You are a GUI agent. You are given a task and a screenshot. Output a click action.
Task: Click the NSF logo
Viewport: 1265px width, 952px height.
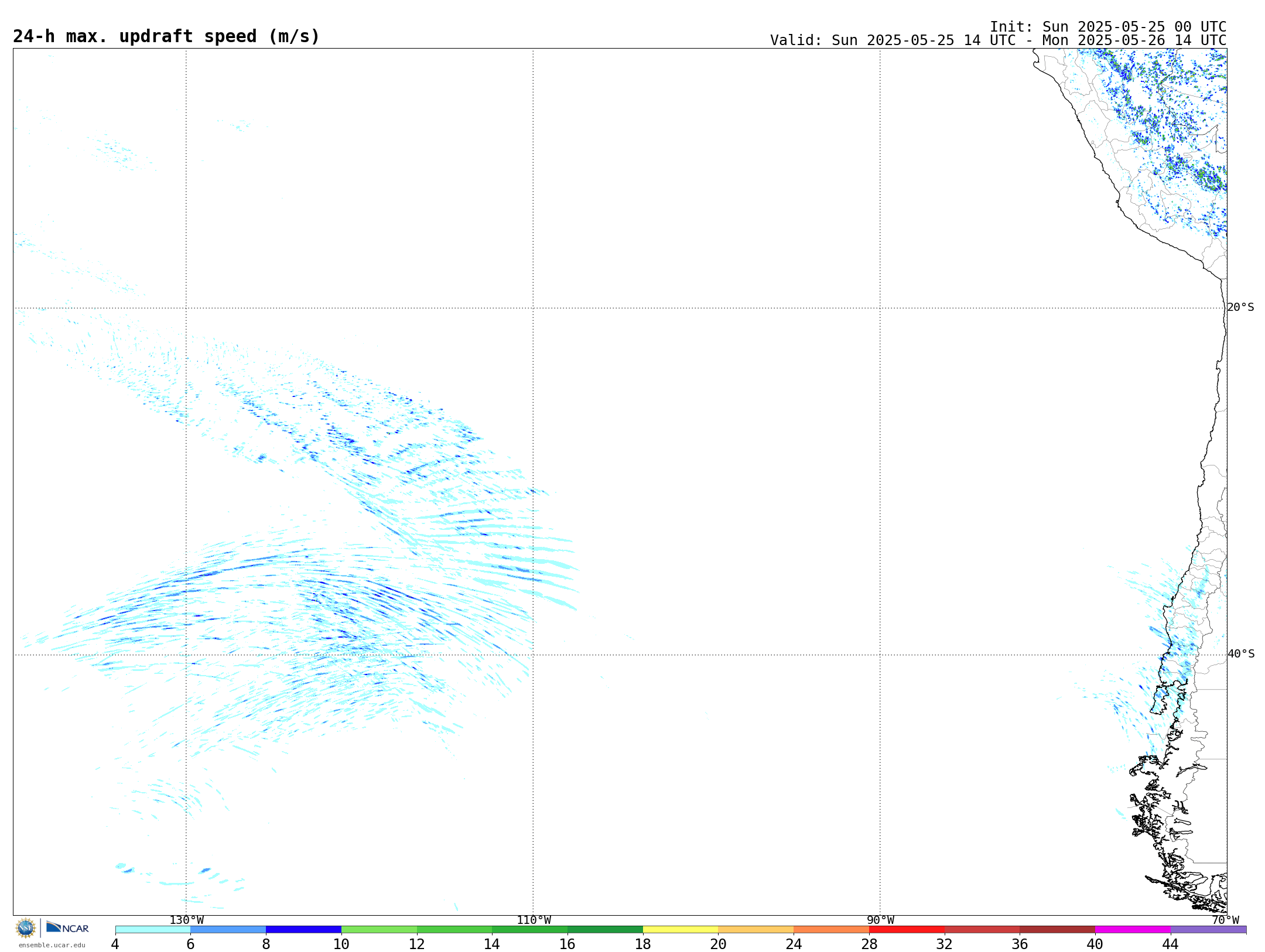26,928
